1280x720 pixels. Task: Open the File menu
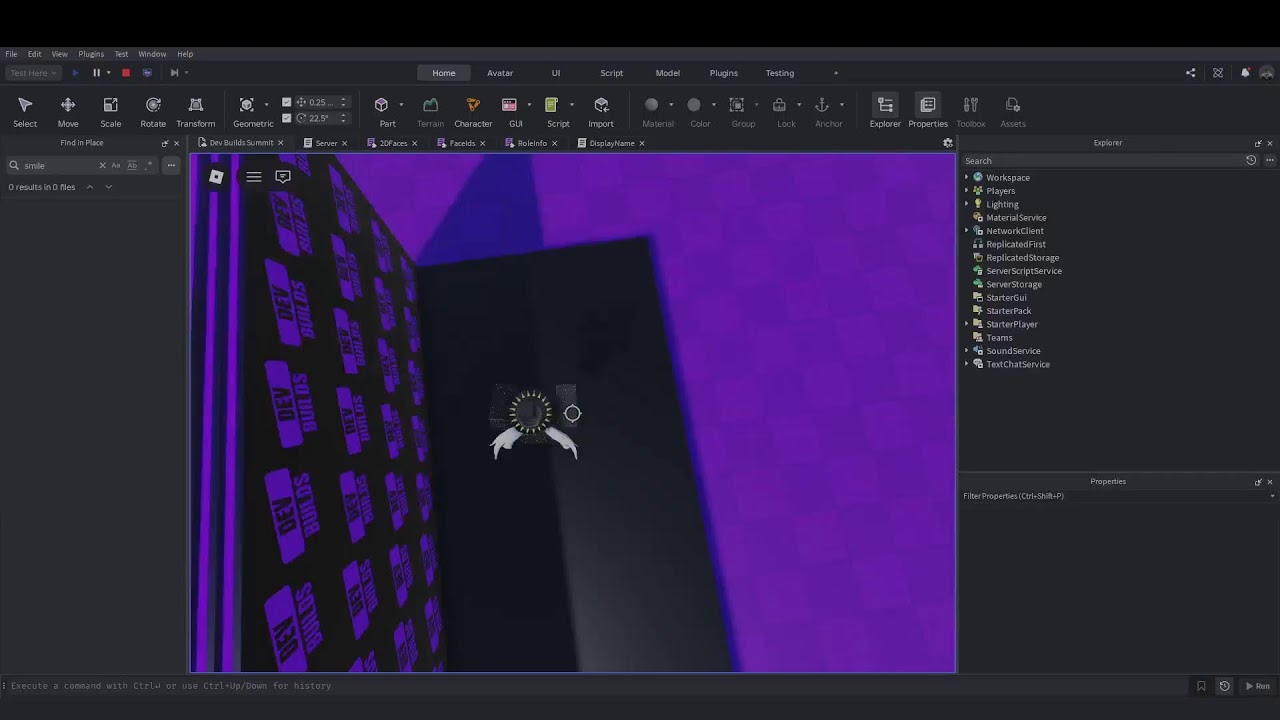[x=11, y=54]
